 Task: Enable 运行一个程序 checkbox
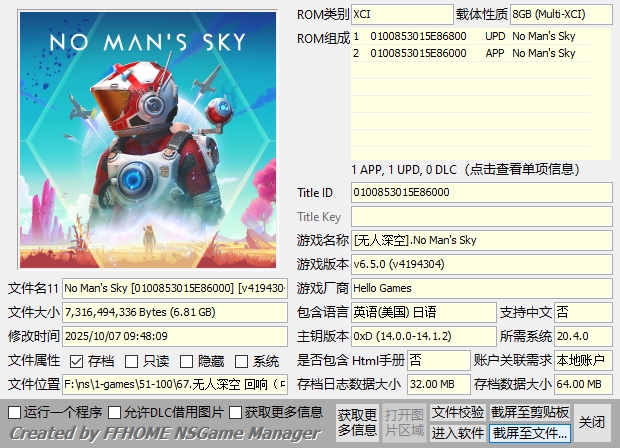click(x=15, y=412)
